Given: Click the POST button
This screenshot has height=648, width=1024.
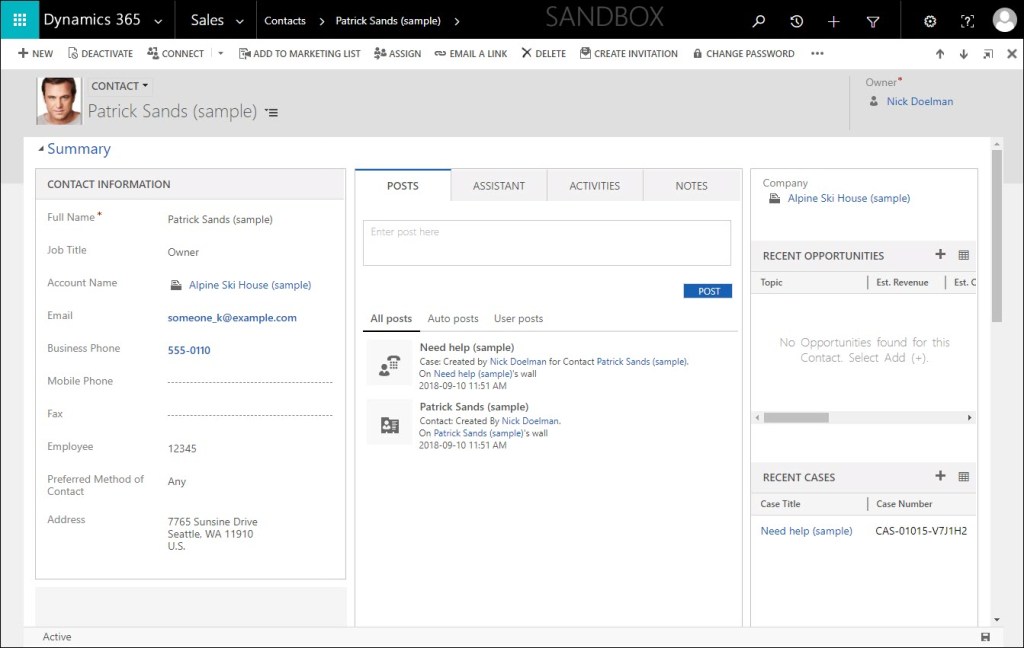Looking at the screenshot, I should [707, 291].
